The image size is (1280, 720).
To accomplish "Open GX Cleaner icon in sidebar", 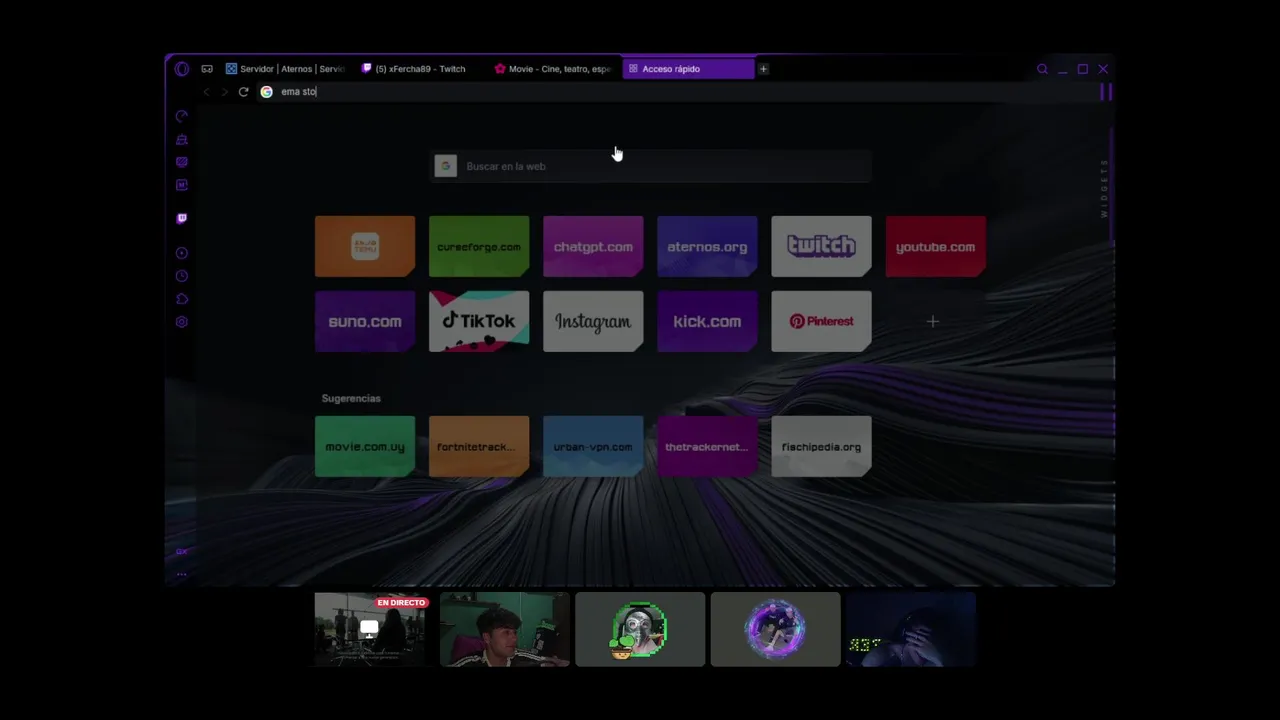I will [x=181, y=139].
